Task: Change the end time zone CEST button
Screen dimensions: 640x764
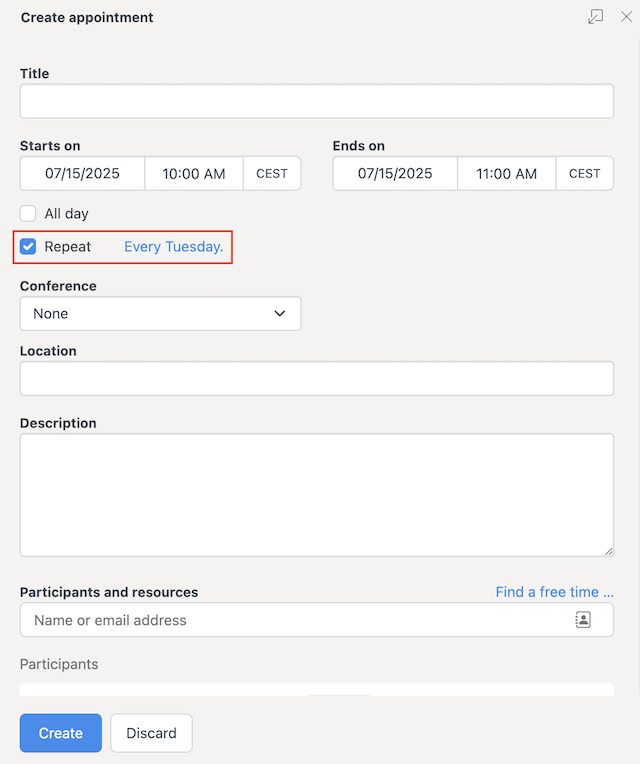Action: coord(584,173)
